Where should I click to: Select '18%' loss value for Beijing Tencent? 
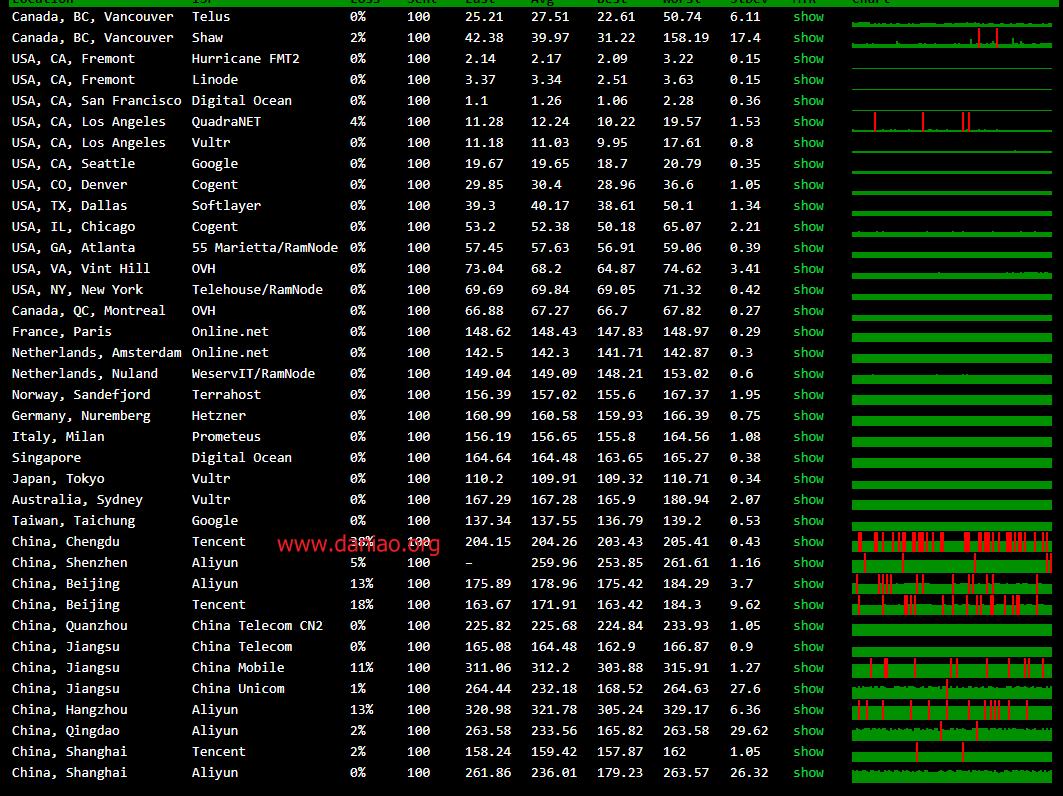click(x=361, y=605)
